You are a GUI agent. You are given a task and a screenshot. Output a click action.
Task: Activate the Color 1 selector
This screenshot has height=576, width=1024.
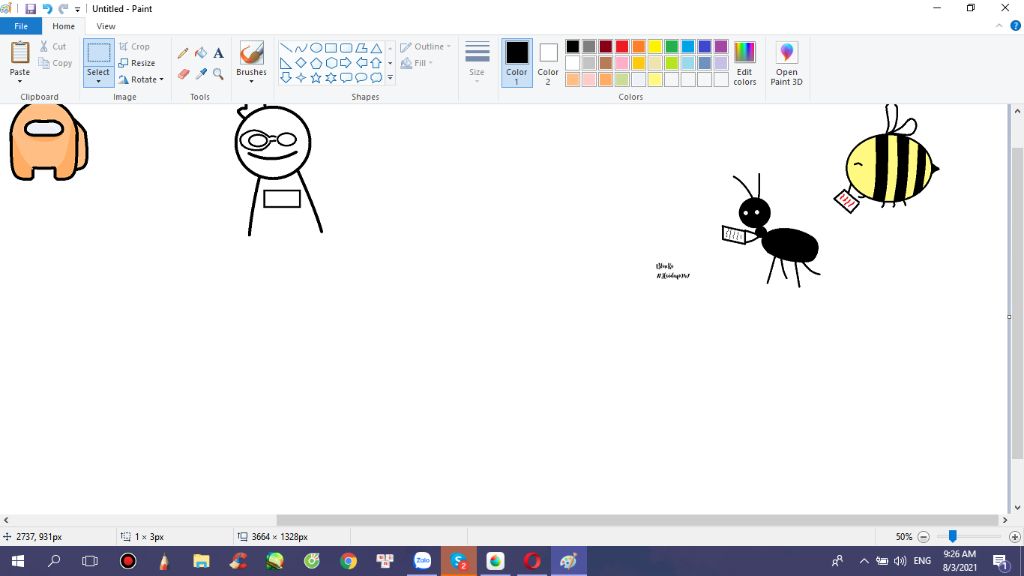pos(517,63)
